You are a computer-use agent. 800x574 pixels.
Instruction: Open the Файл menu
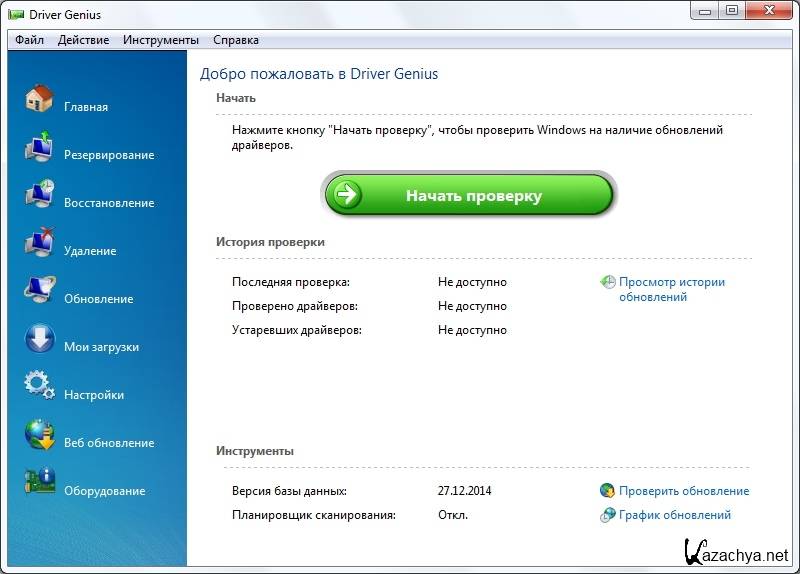tap(29, 40)
